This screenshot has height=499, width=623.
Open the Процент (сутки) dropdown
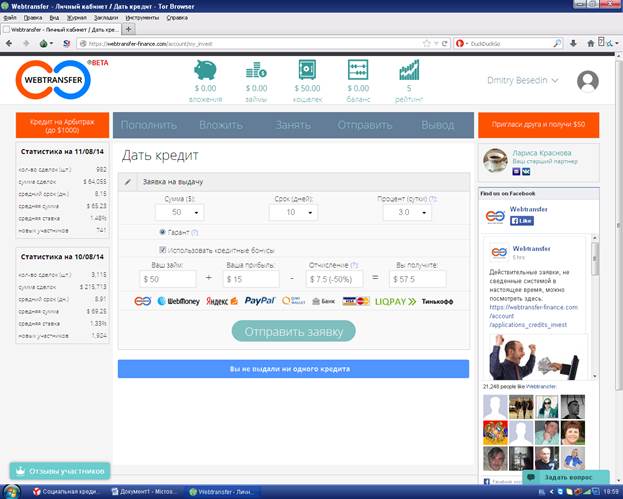click(407, 213)
